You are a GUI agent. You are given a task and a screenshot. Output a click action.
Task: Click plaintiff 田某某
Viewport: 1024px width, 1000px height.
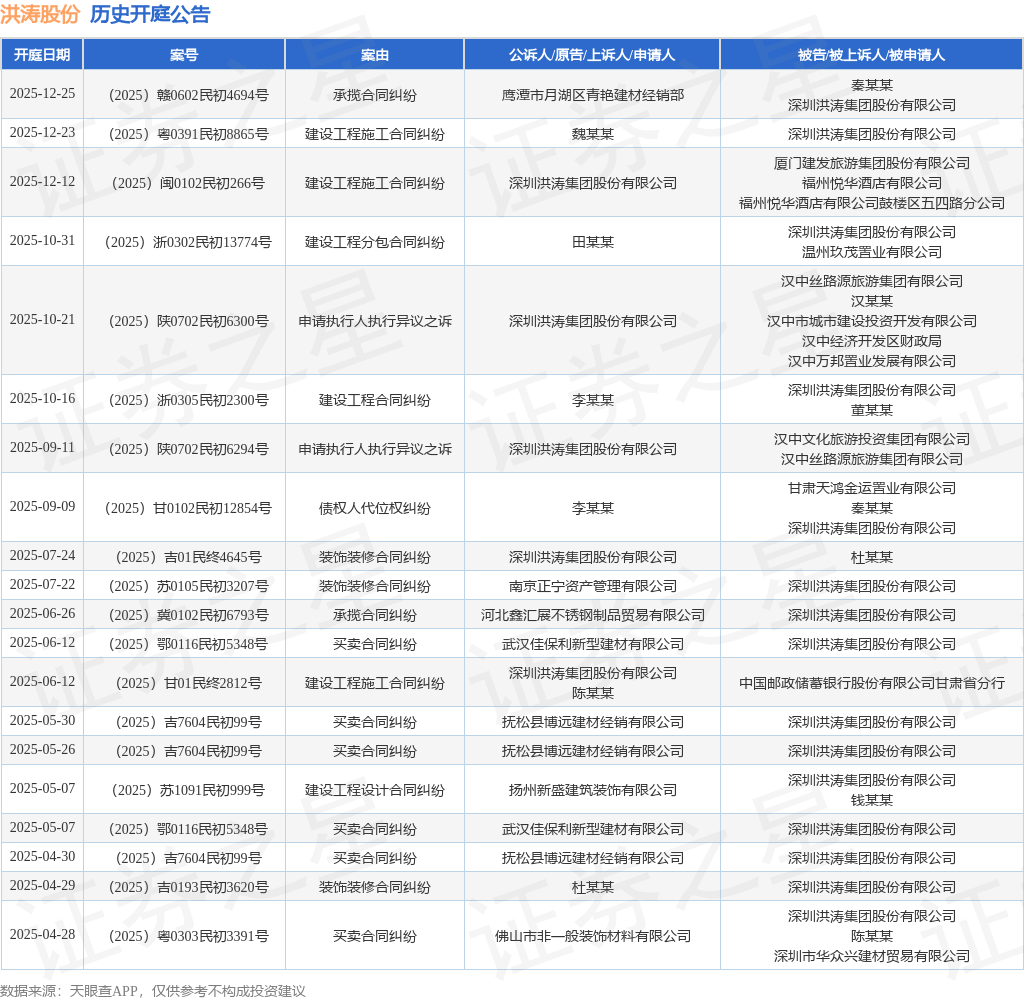(592, 242)
